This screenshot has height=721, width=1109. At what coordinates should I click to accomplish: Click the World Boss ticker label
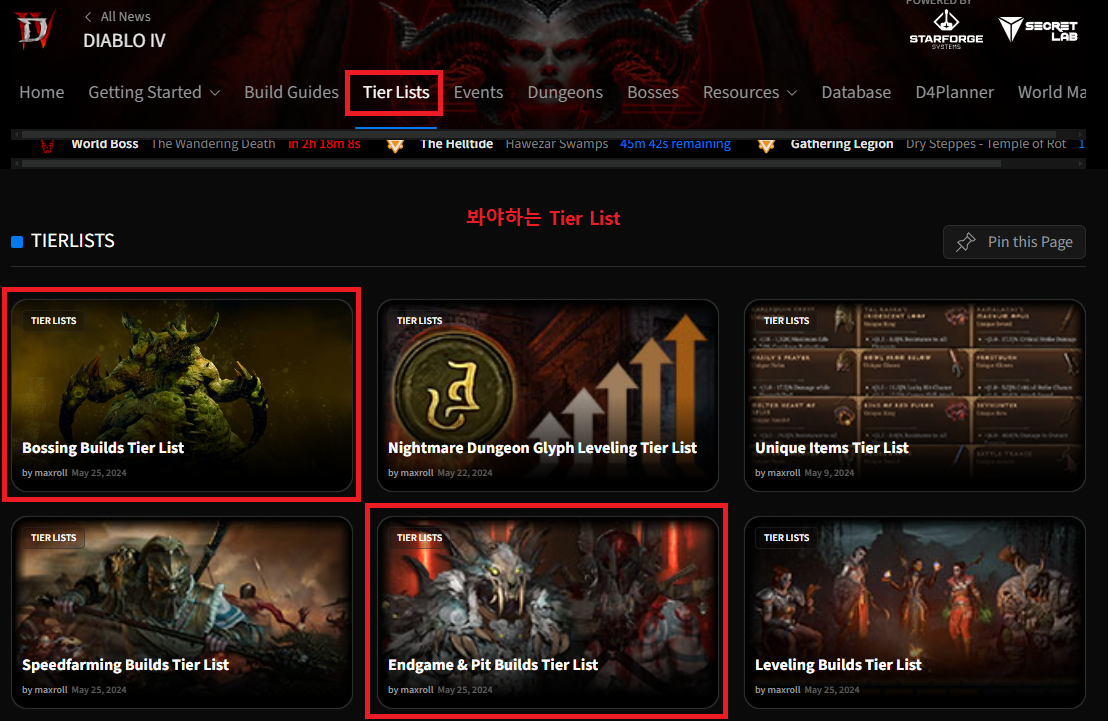(x=105, y=144)
